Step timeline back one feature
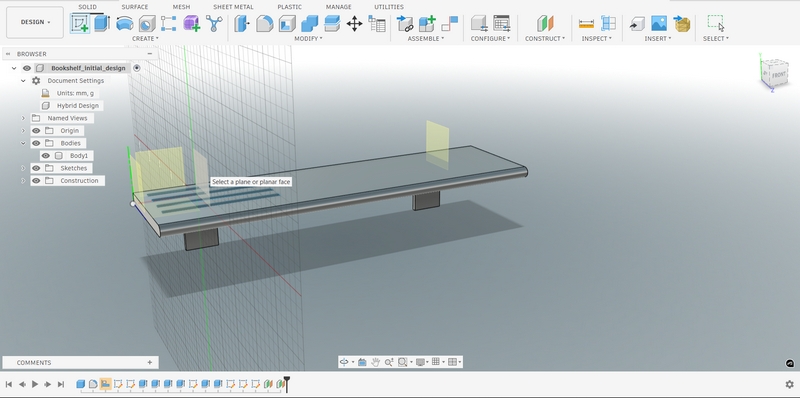This screenshot has height=398, width=800. coord(22,384)
